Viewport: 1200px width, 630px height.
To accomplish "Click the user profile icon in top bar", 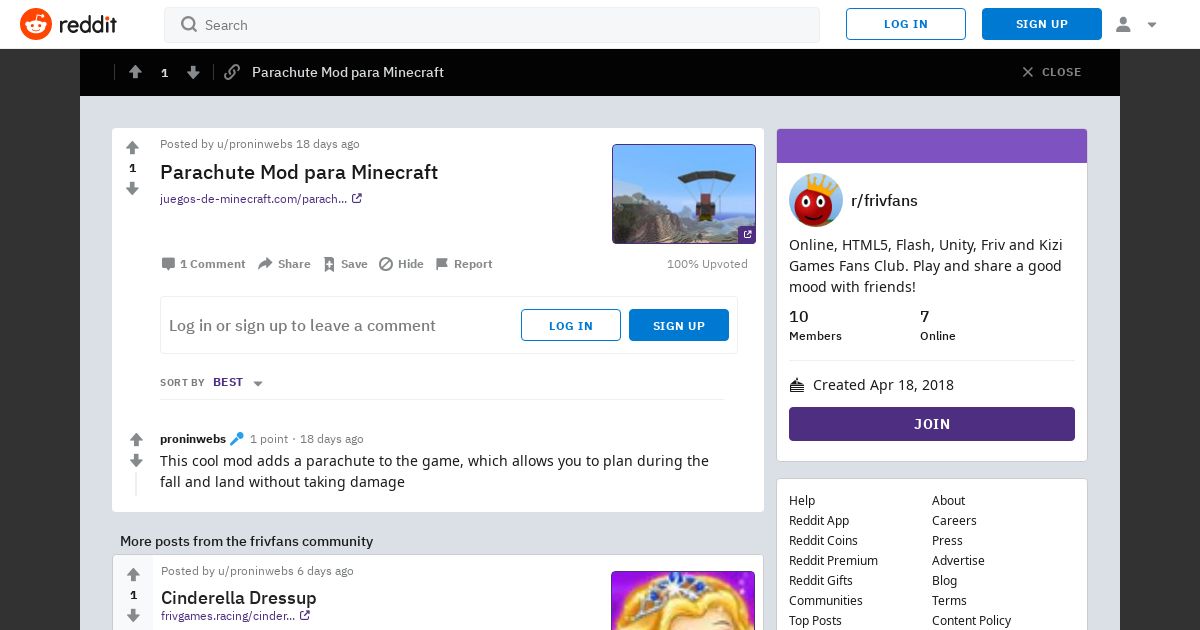I will 1123,24.
